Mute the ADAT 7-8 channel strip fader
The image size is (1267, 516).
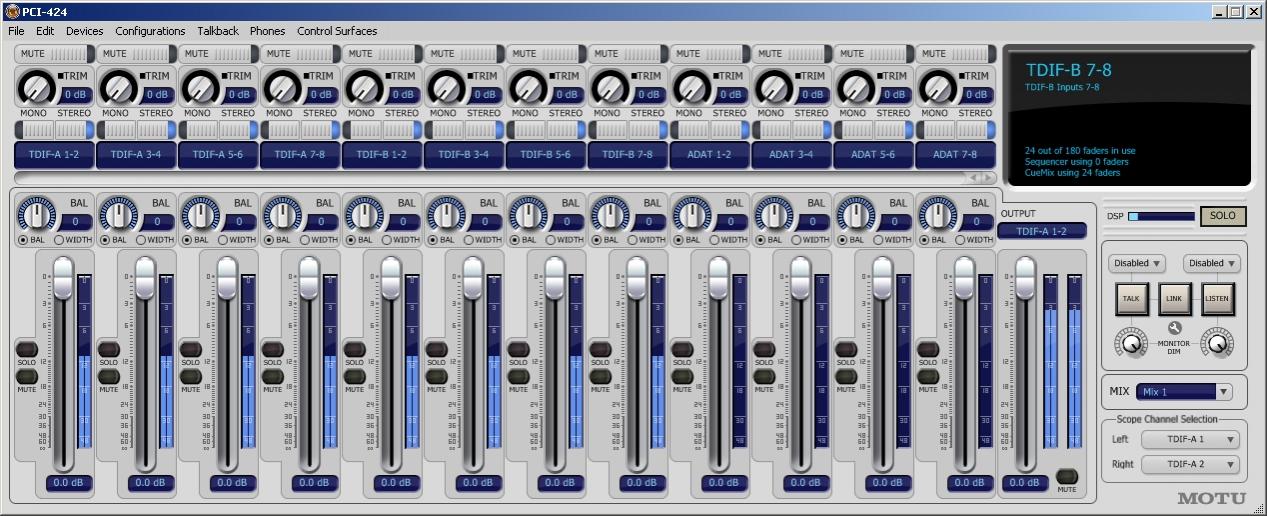click(x=928, y=376)
